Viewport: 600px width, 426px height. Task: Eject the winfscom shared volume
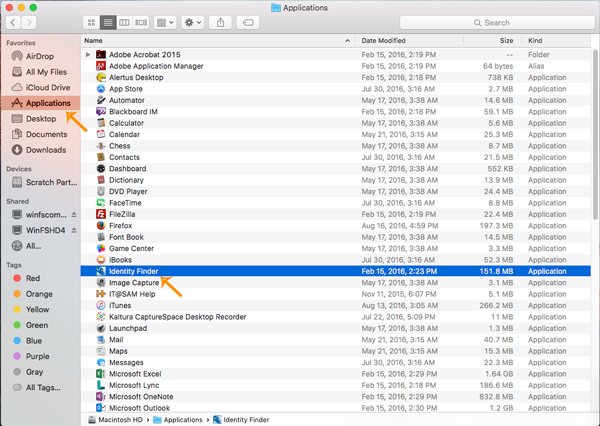[73, 214]
